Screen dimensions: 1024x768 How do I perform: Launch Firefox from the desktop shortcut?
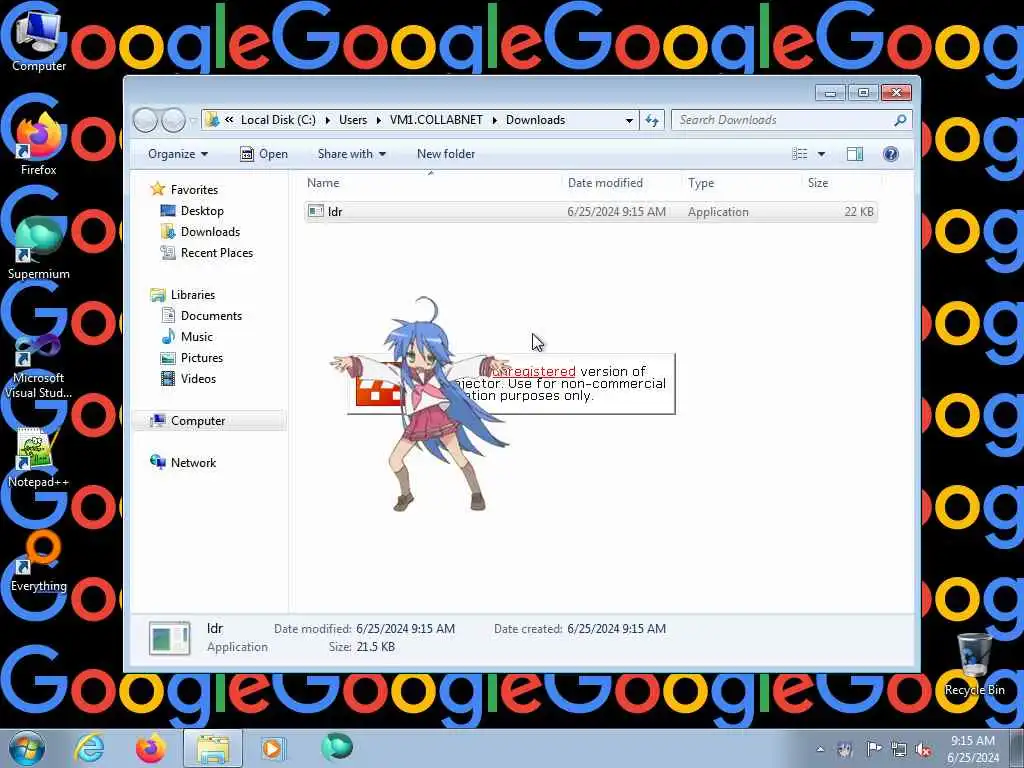pyautogui.click(x=39, y=144)
